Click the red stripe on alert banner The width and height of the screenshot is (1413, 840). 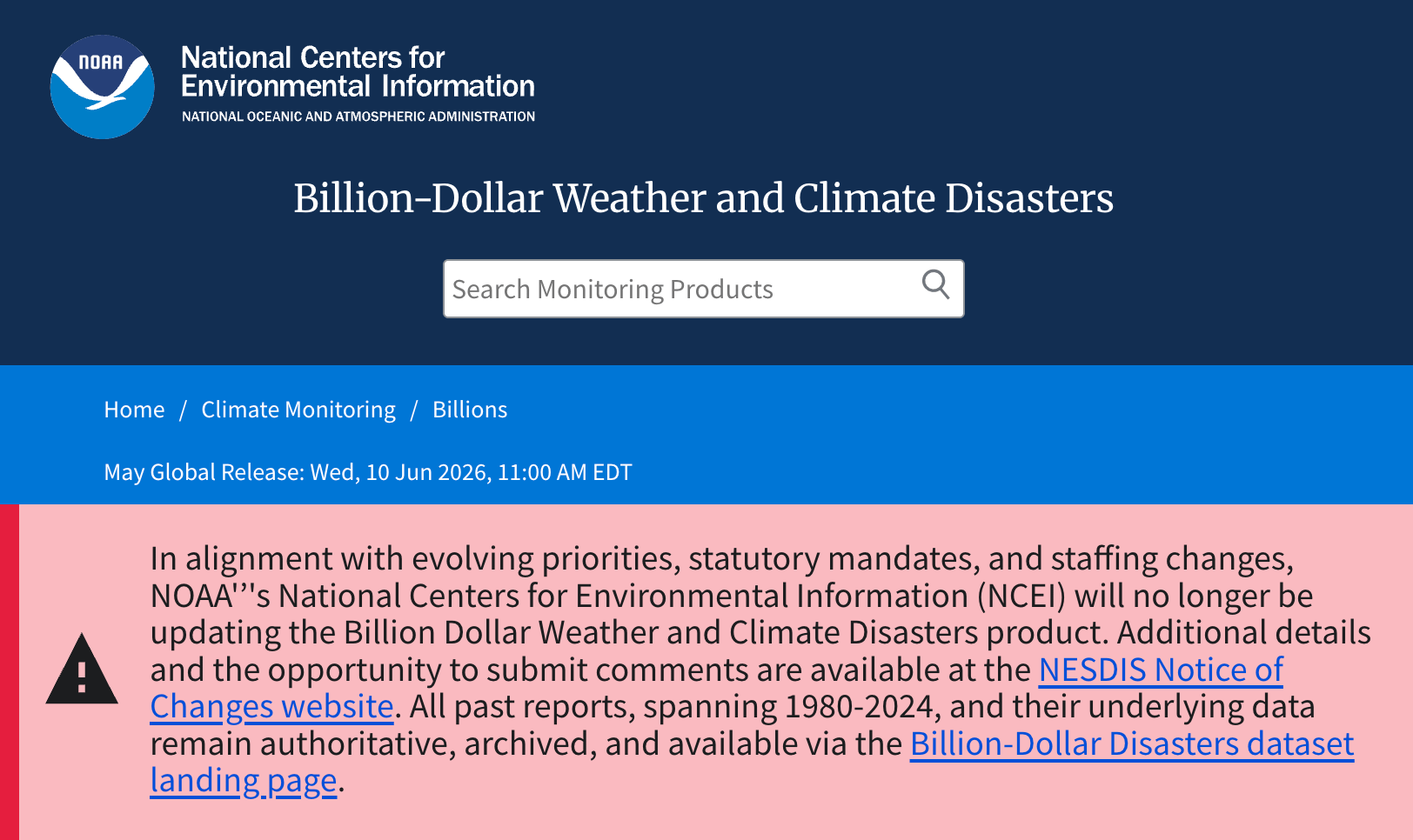(10, 672)
